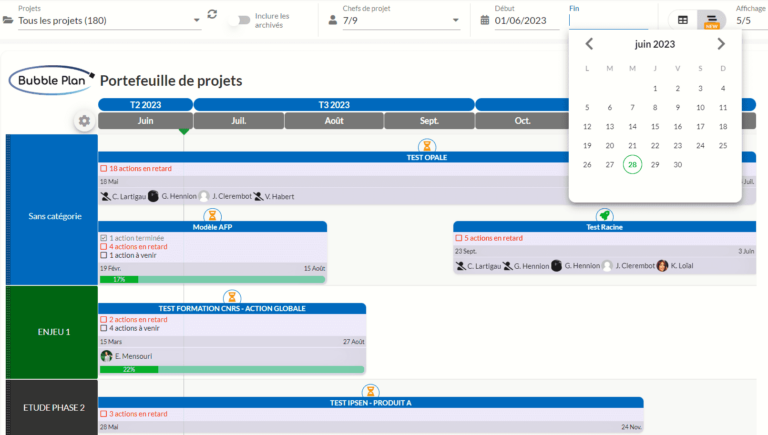Select T3 2023 quarter header
768x435 pixels.
(334, 104)
